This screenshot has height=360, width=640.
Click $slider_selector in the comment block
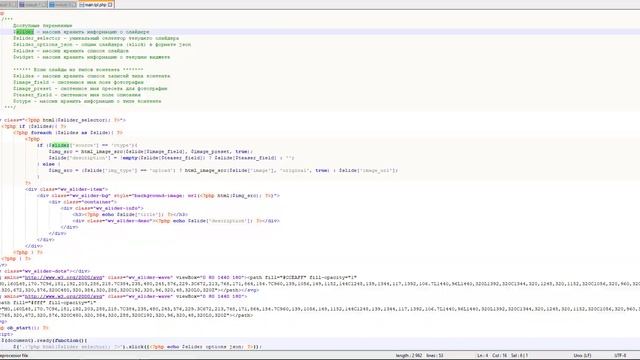[37, 38]
